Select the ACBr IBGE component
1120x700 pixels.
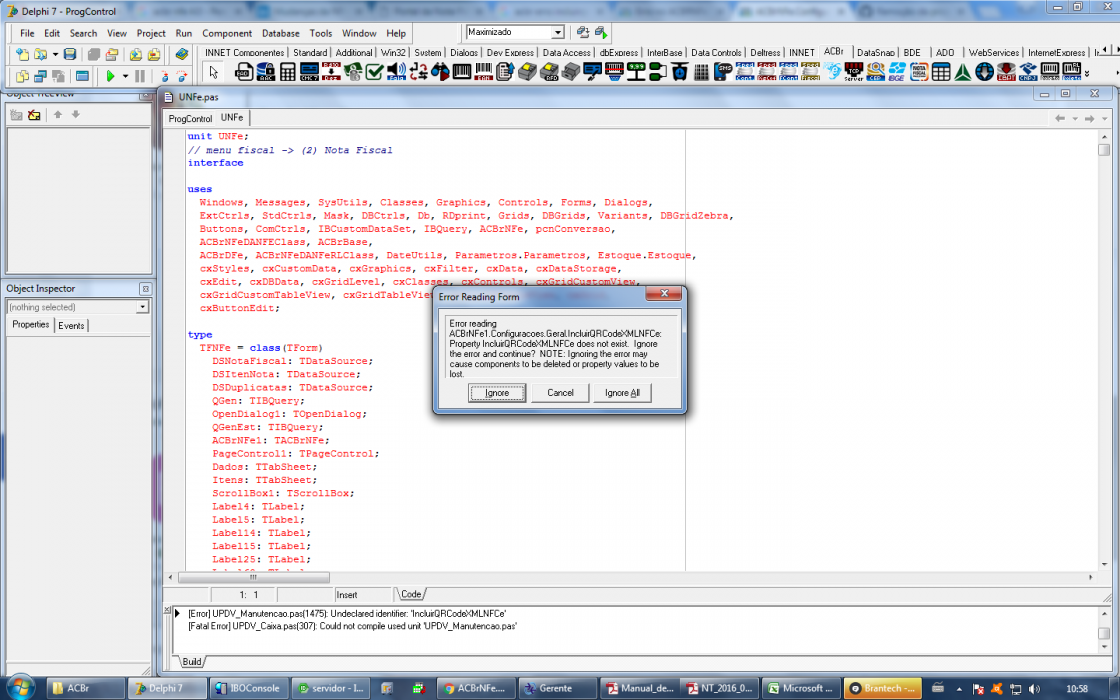(897, 72)
